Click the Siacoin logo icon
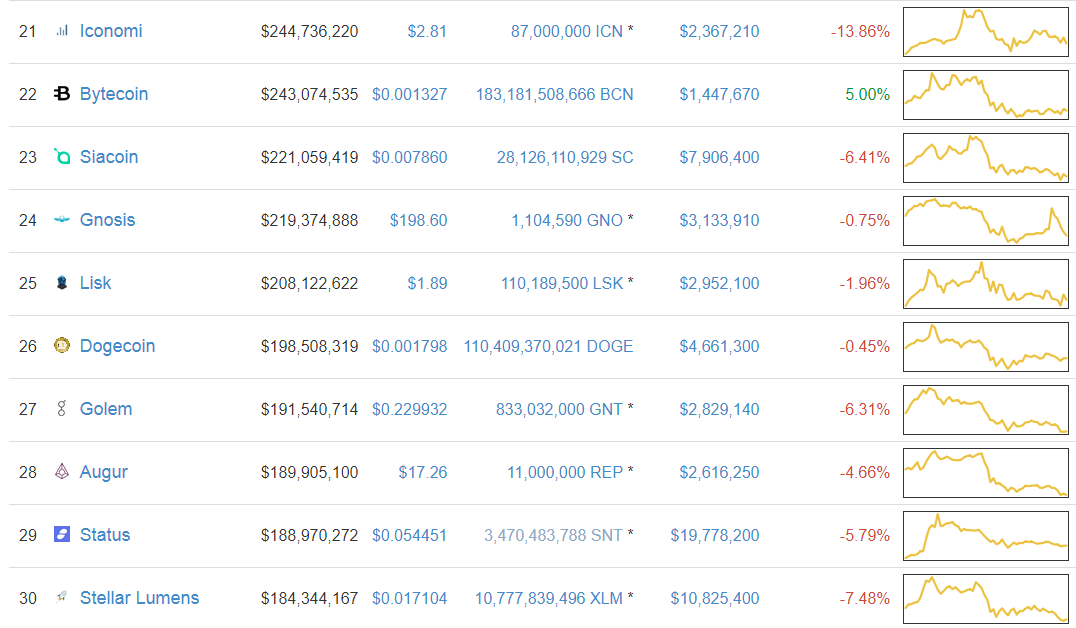The width and height of the screenshot is (1076, 628). point(62,157)
